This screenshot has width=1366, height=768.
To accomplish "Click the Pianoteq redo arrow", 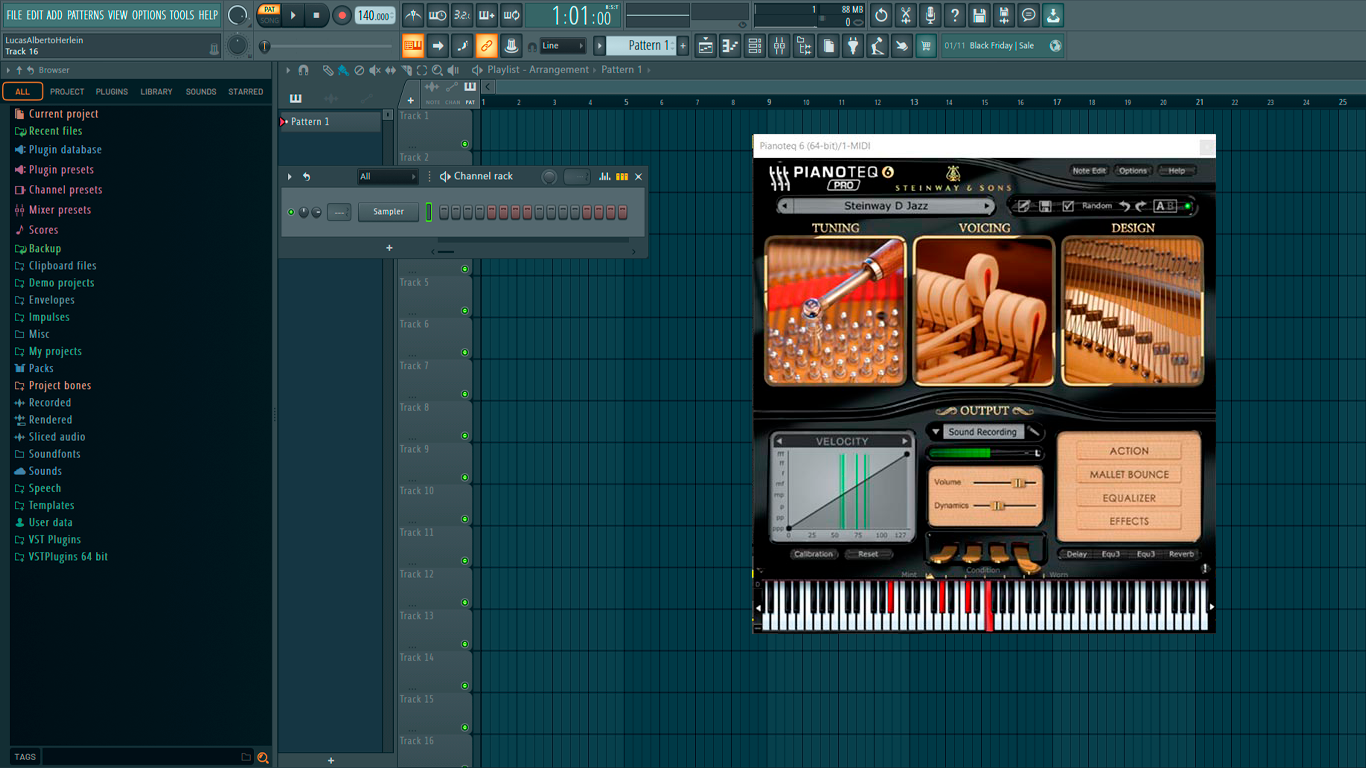I will click(1140, 206).
